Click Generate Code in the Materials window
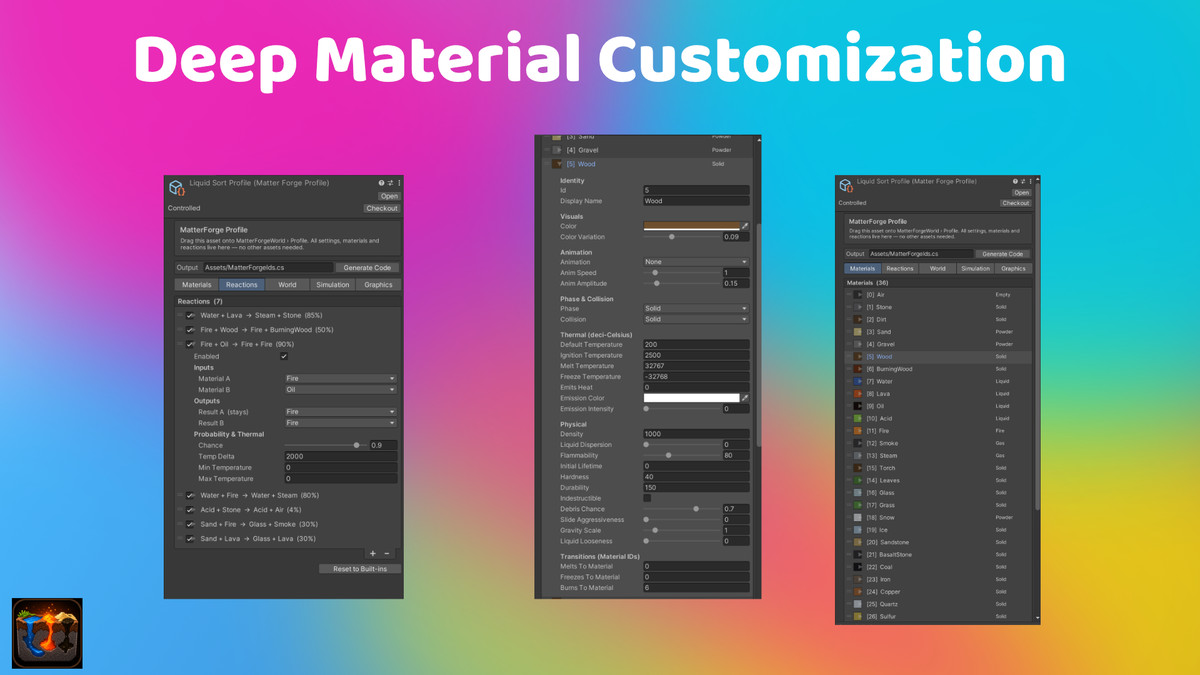 tap(1002, 254)
